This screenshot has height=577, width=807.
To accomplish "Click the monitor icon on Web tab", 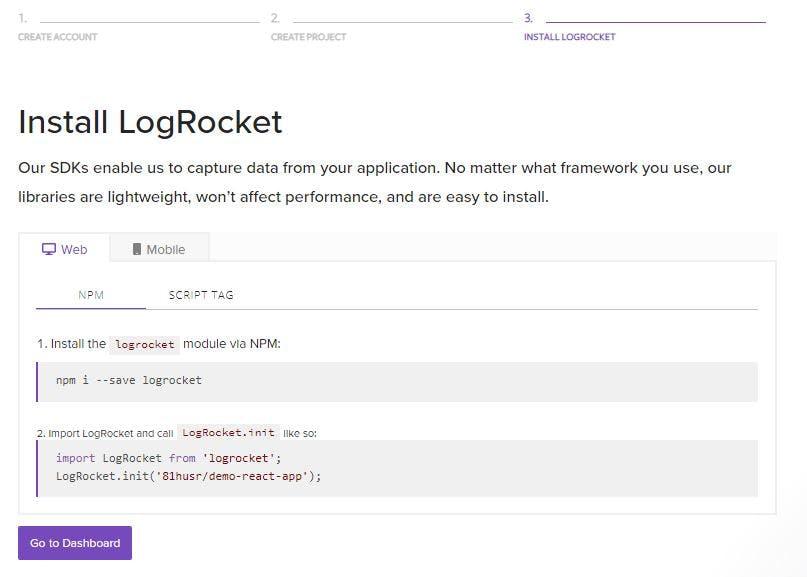I will pyautogui.click(x=48, y=249).
